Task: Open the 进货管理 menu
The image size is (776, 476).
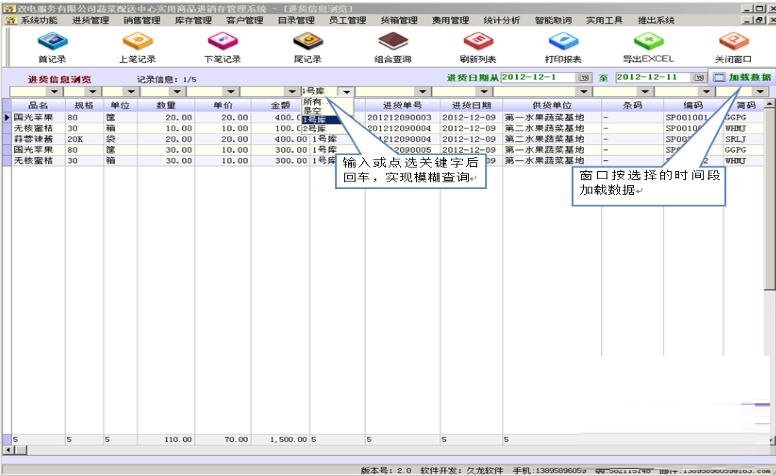Action: pyautogui.click(x=89, y=20)
